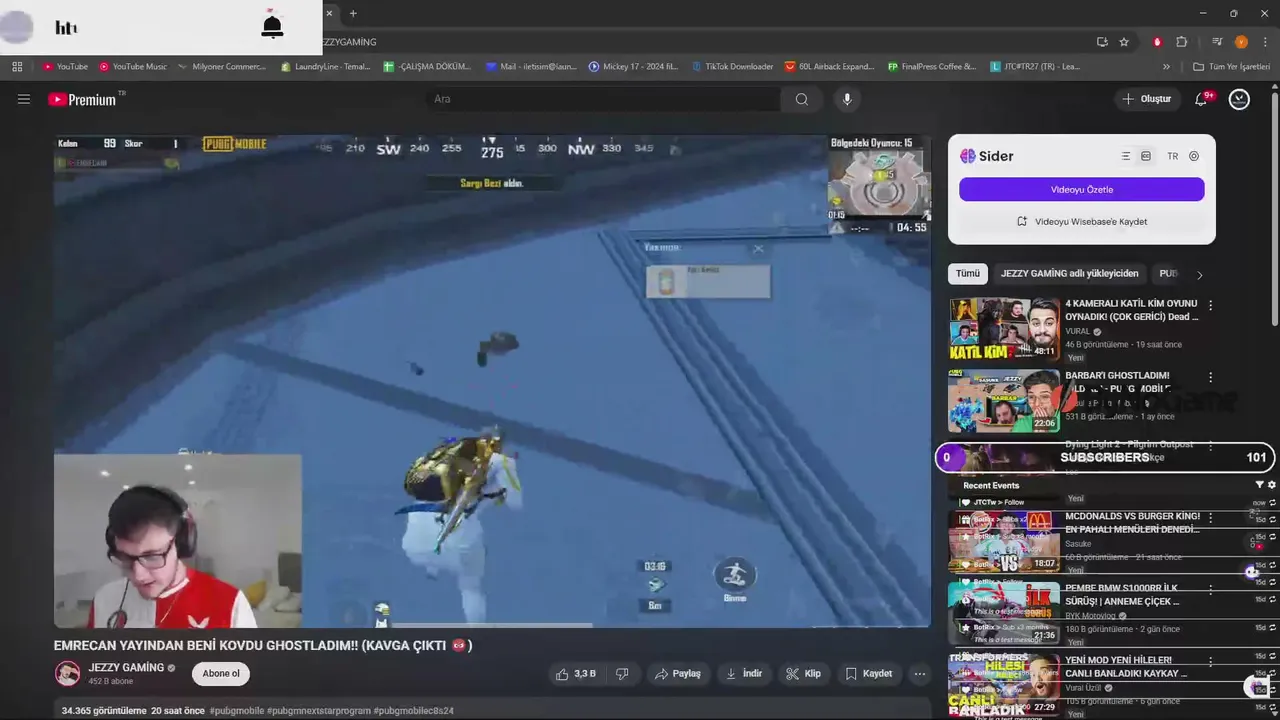Open browser extensions puzzle icon
Viewport: 1280px width, 720px height.
[x=1182, y=42]
